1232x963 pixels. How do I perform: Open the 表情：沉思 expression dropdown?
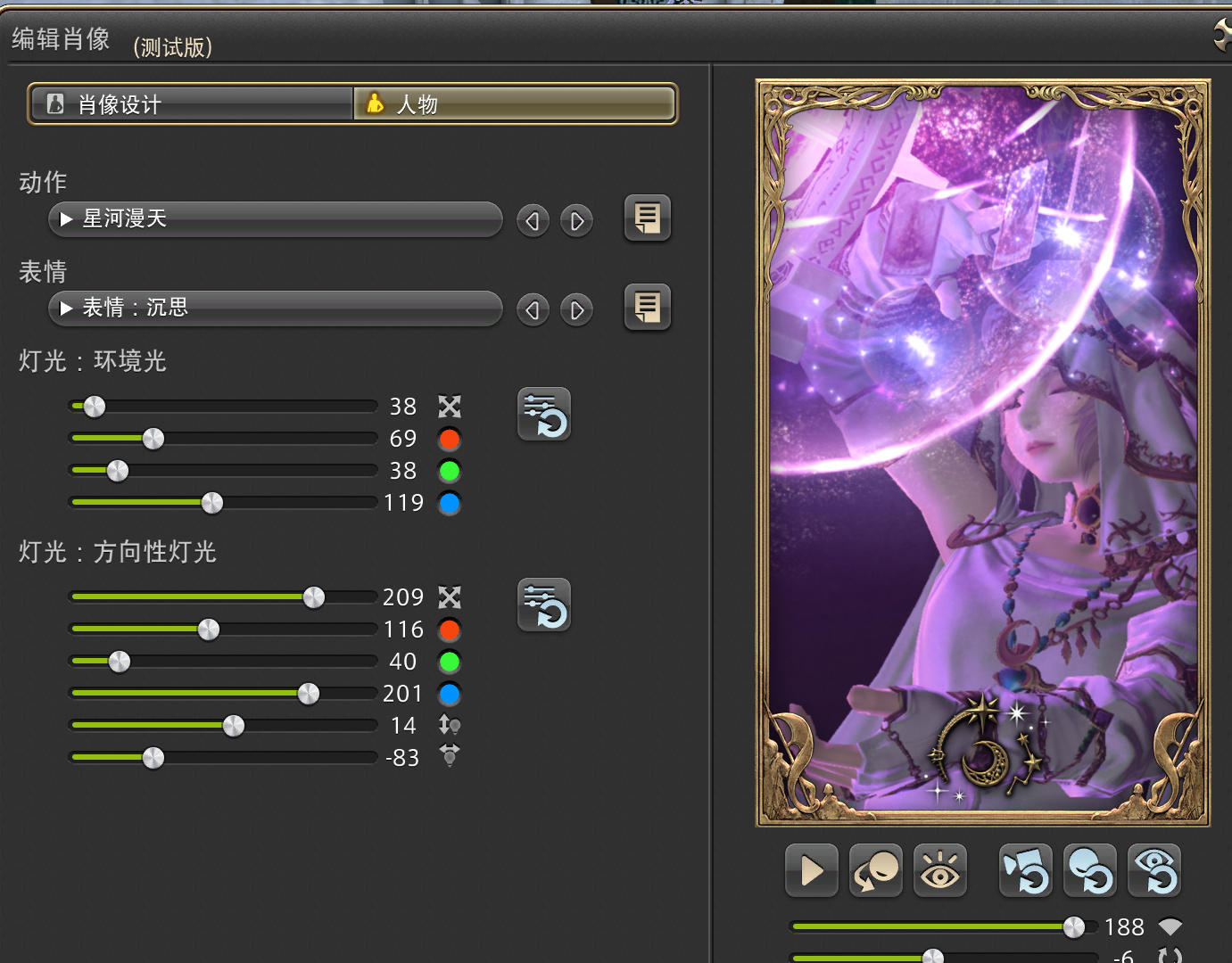(275, 308)
